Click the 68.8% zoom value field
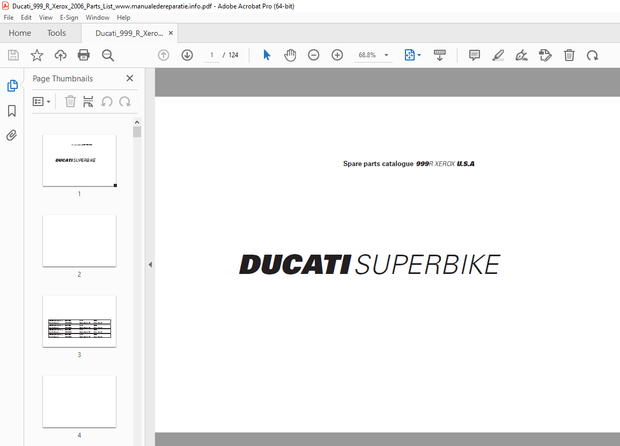The height and width of the screenshot is (446, 620). [367, 55]
